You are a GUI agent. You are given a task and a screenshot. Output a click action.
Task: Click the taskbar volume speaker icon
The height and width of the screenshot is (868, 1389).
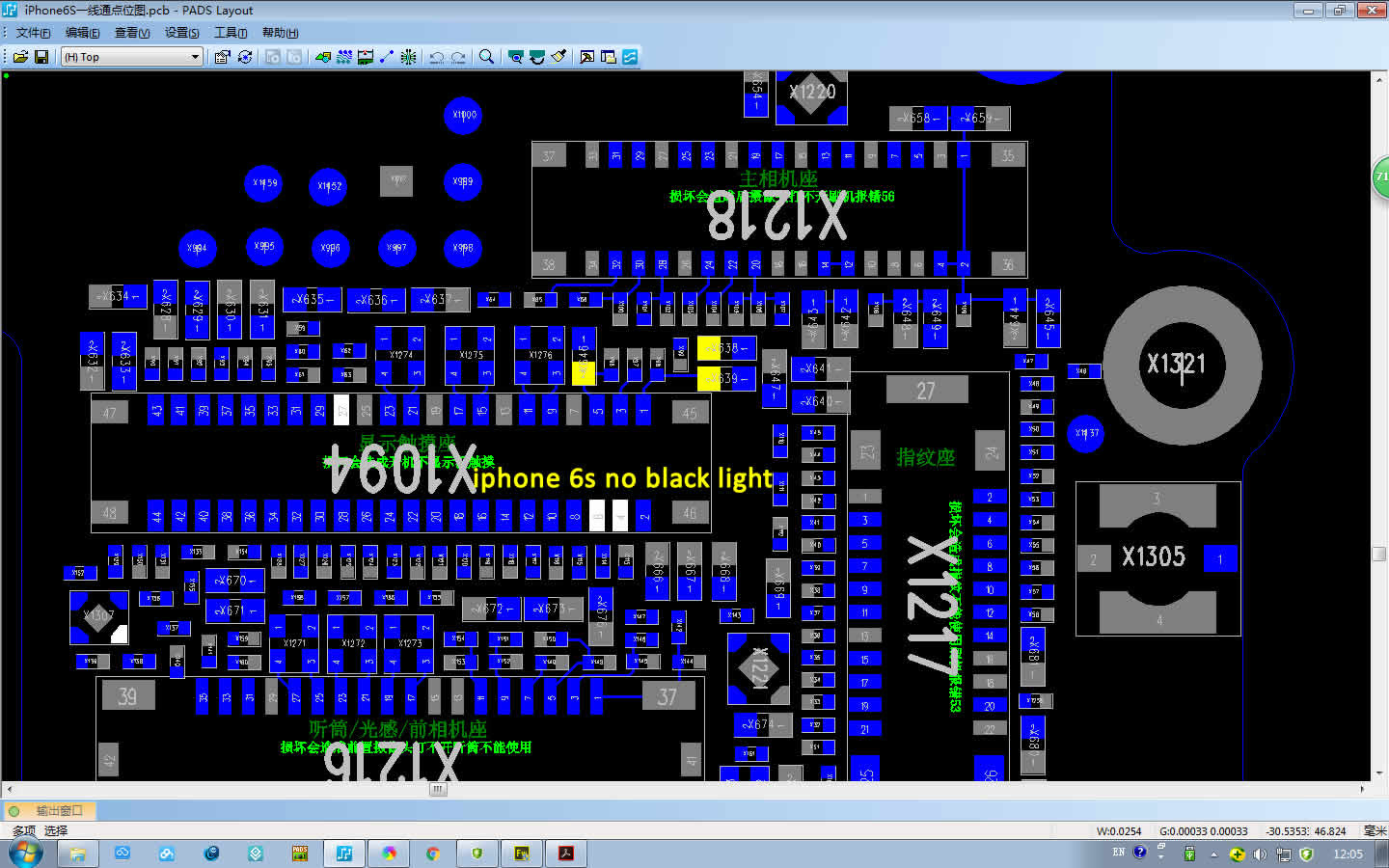coord(1260,854)
